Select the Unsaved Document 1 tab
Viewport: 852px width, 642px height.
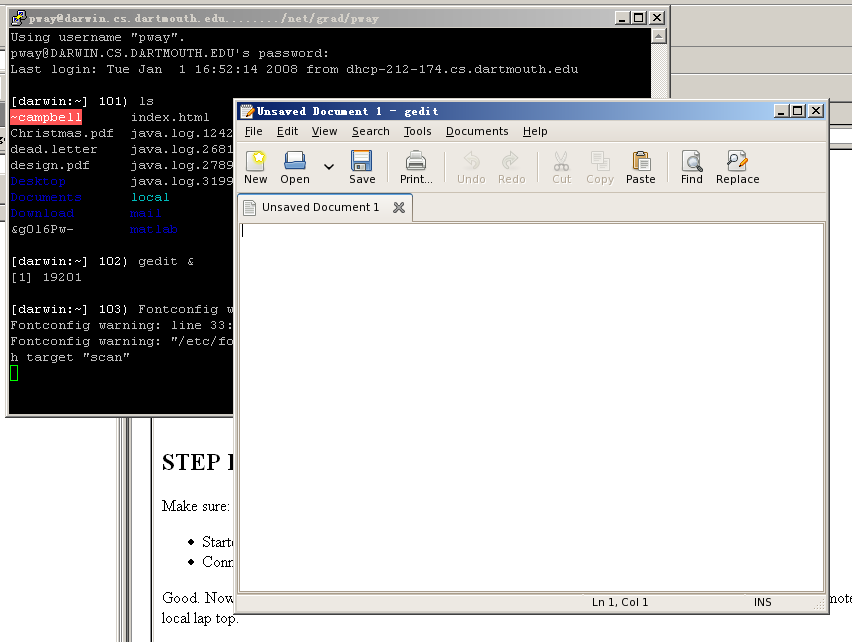(320, 207)
